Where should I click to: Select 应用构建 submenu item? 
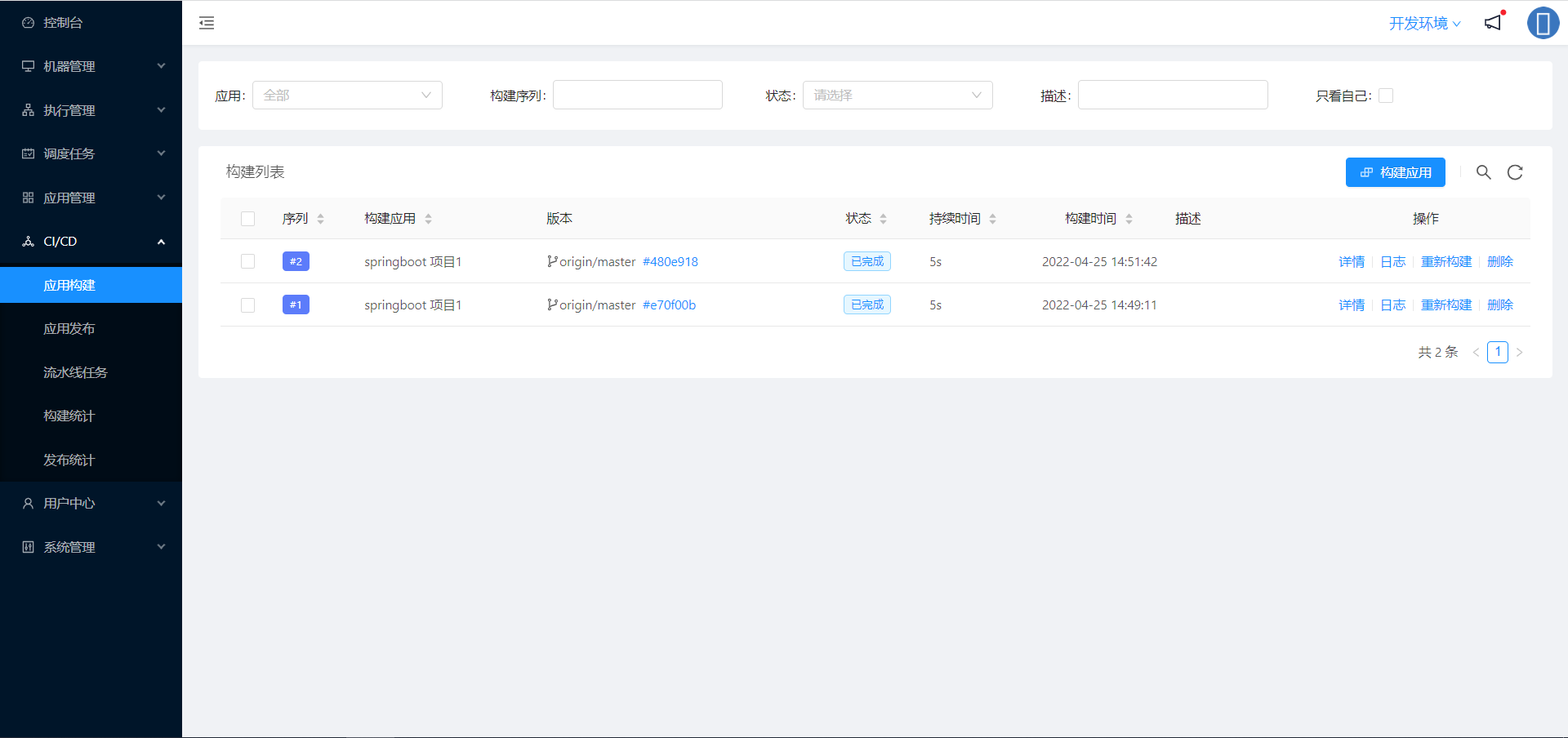(x=91, y=285)
